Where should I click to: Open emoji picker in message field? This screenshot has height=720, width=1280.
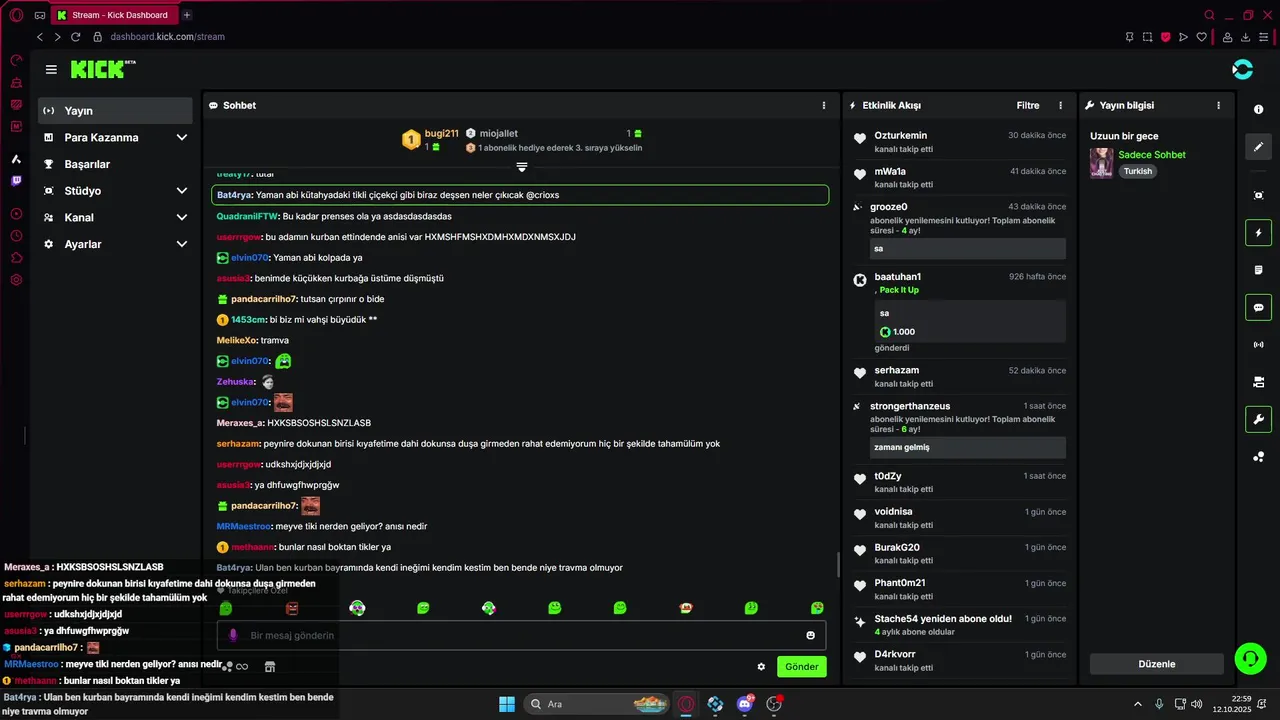tap(810, 635)
